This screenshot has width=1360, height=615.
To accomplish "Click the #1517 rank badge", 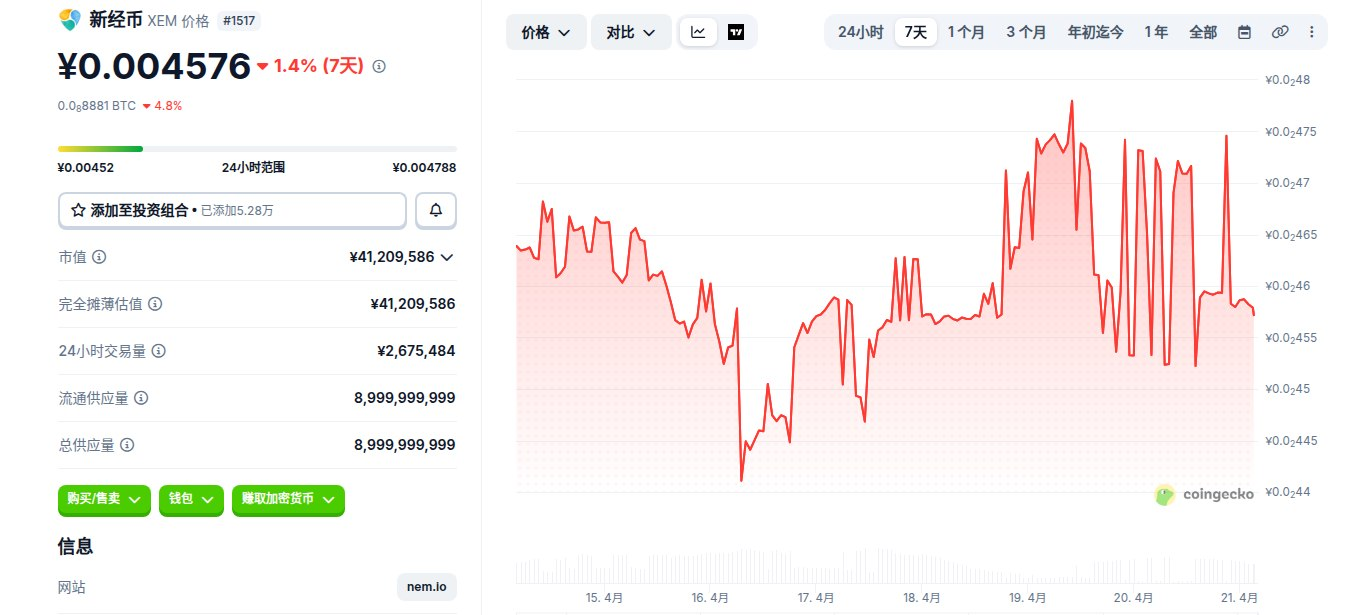I will [x=239, y=20].
